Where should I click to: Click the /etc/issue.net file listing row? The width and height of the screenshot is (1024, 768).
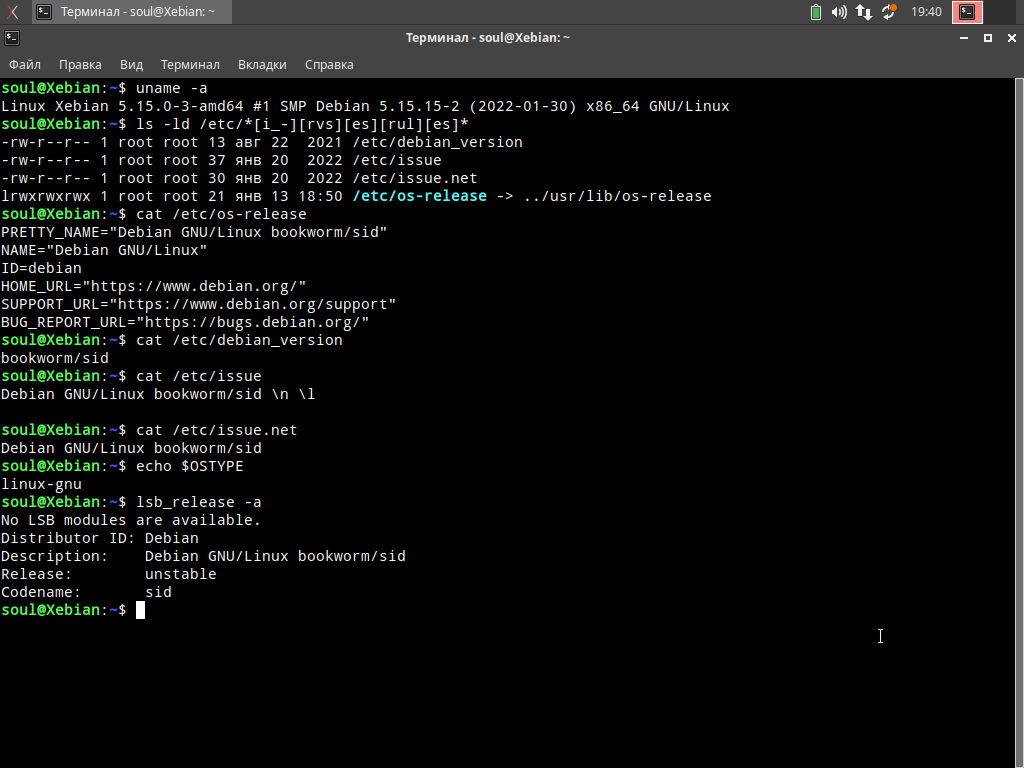tap(239, 178)
